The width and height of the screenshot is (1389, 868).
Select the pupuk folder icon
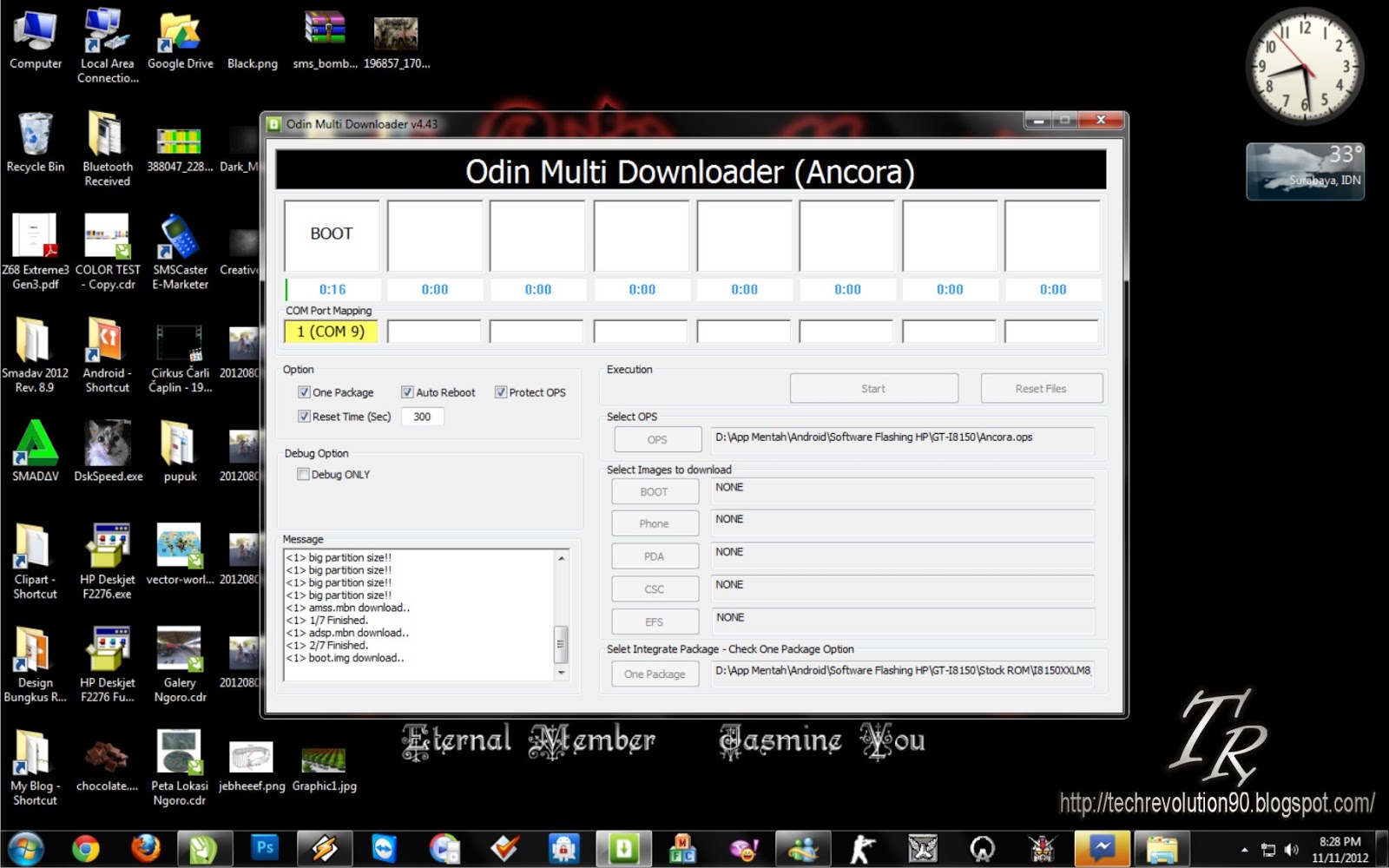click(180, 451)
